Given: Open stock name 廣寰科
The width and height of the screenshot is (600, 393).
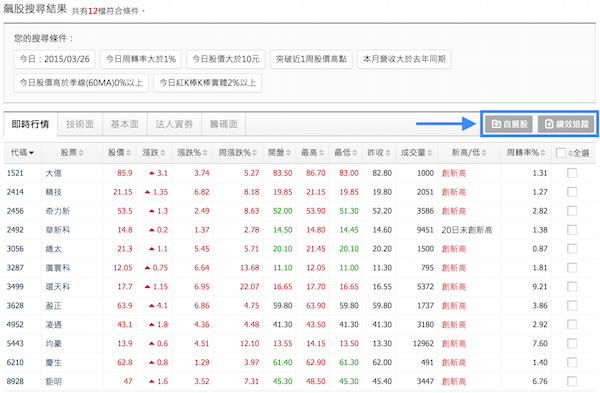Looking at the screenshot, I should [x=58, y=267].
